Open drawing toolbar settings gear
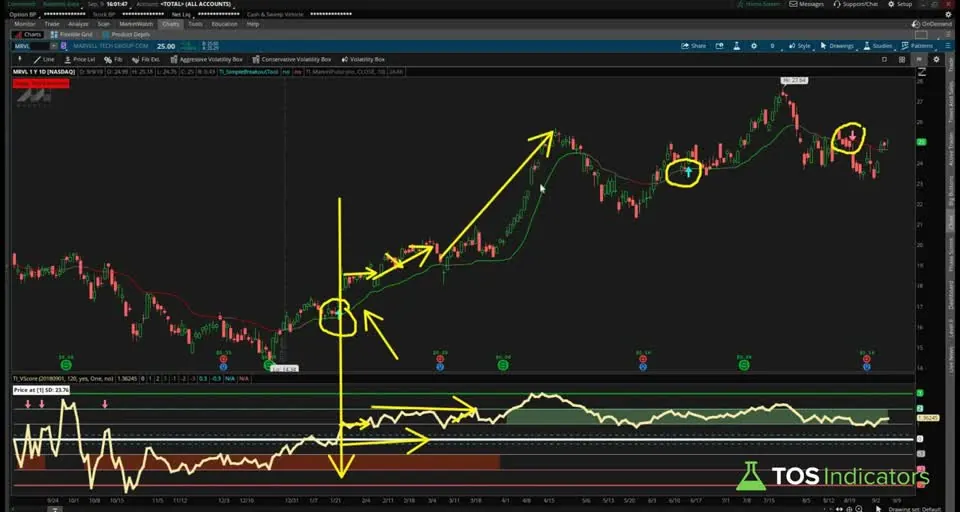This screenshot has width=960, height=512. [x=936, y=59]
